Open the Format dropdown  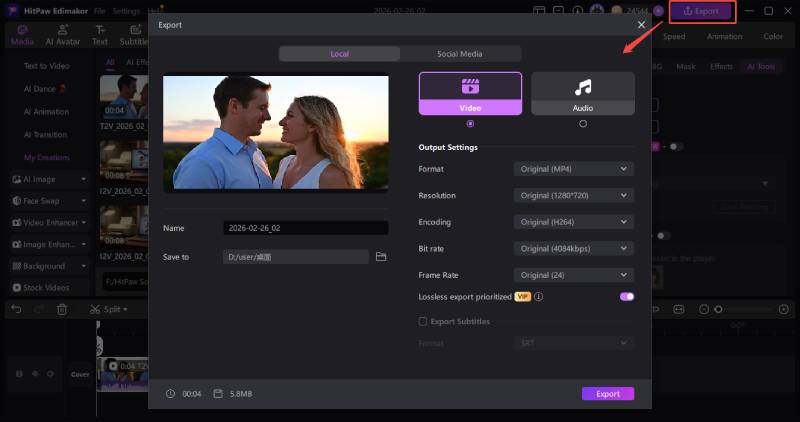[573, 169]
